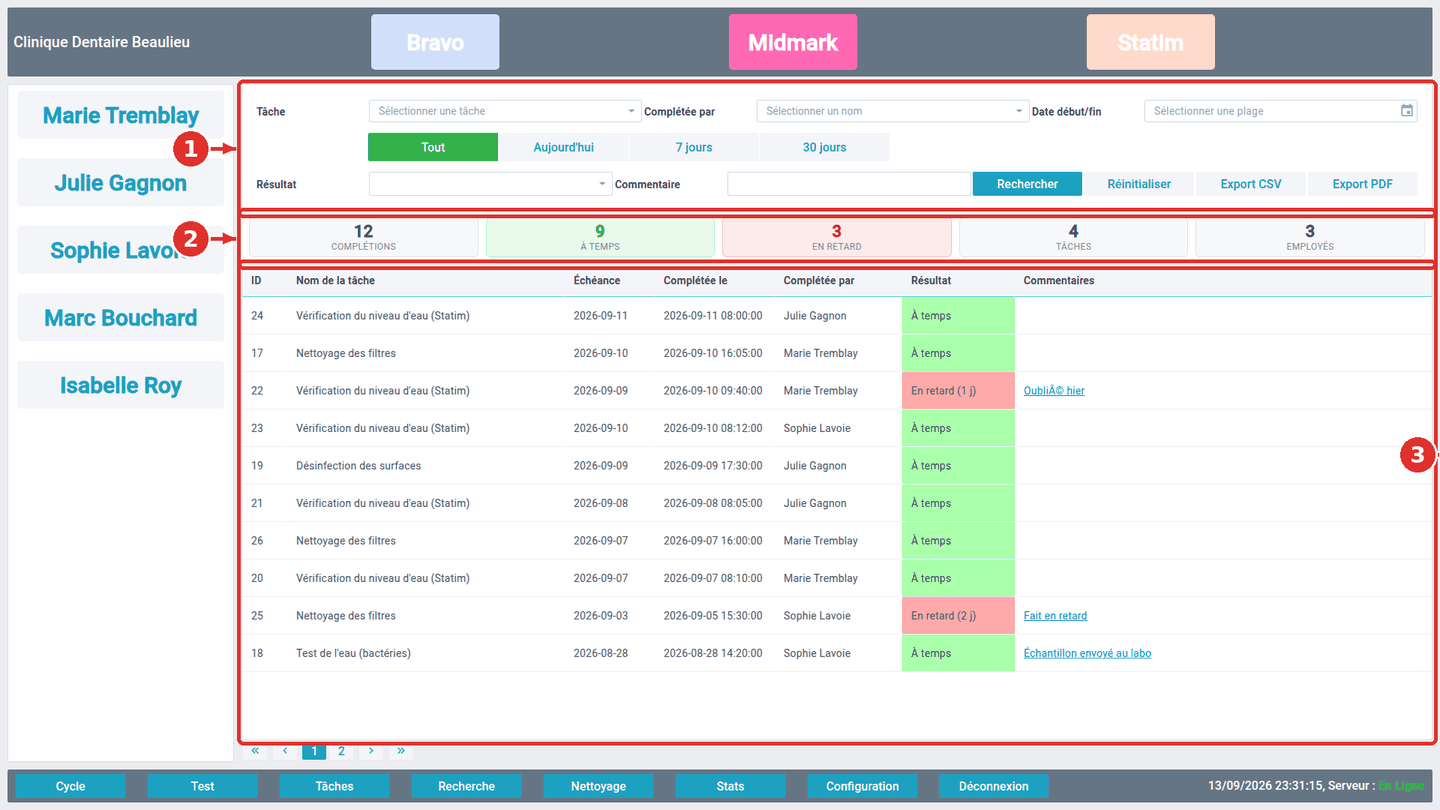Click the Export PDF button
Screen dimensions: 1440x810
[x=1363, y=184]
